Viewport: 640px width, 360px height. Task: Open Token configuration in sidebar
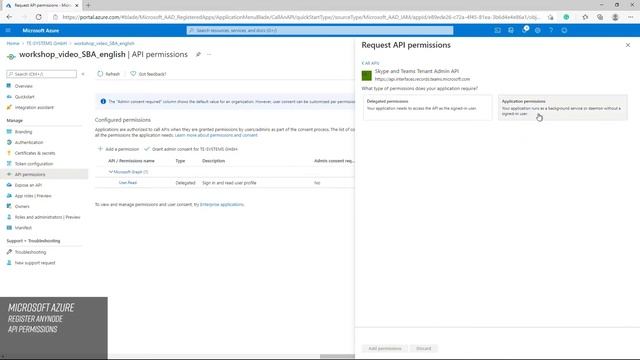pyautogui.click(x=34, y=164)
